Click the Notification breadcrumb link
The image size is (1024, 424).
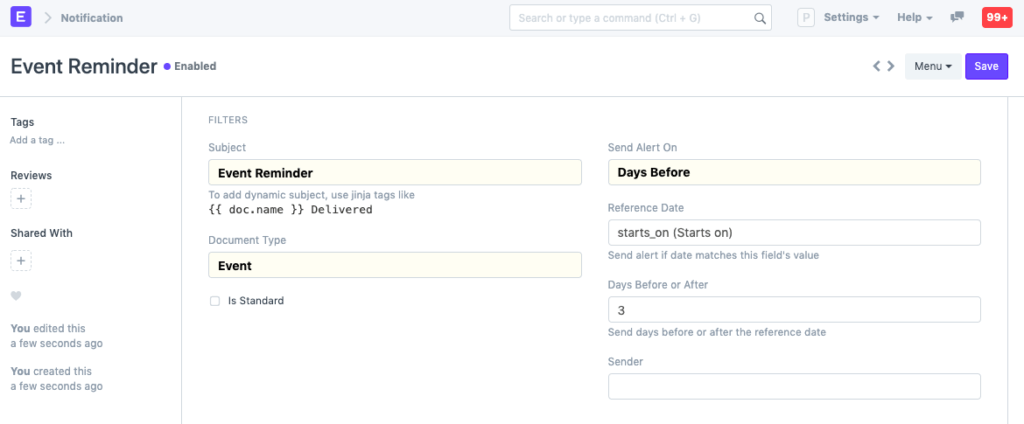click(92, 18)
